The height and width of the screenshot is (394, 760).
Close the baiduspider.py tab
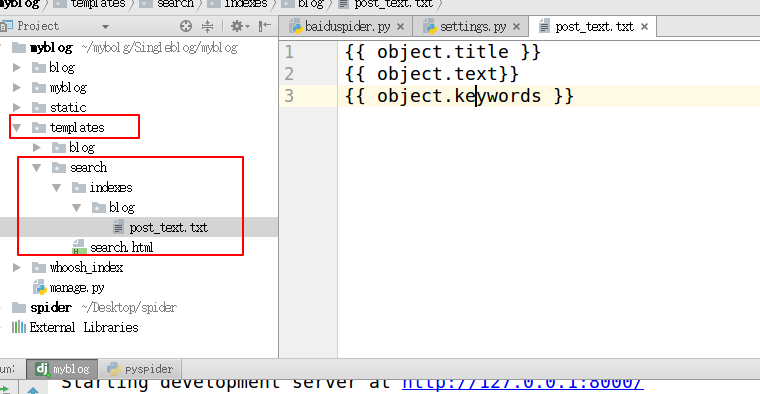[400, 27]
